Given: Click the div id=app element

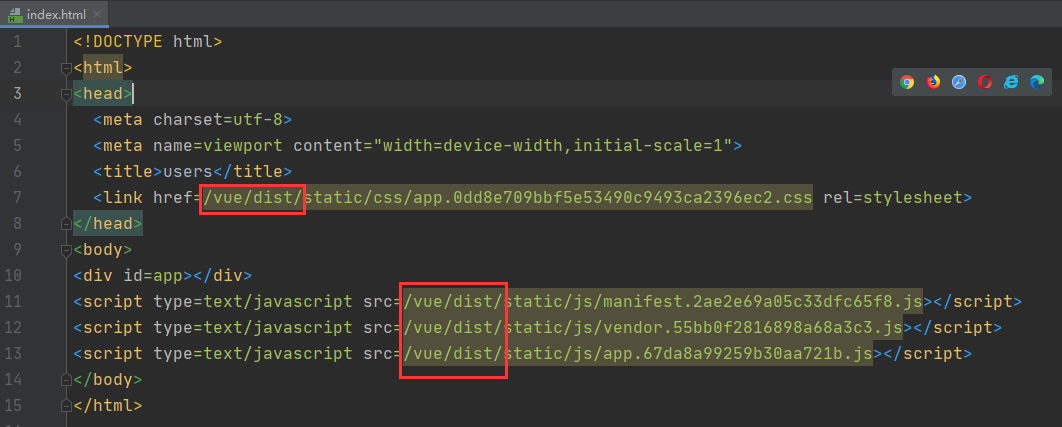Looking at the screenshot, I should pyautogui.click(x=163, y=276).
